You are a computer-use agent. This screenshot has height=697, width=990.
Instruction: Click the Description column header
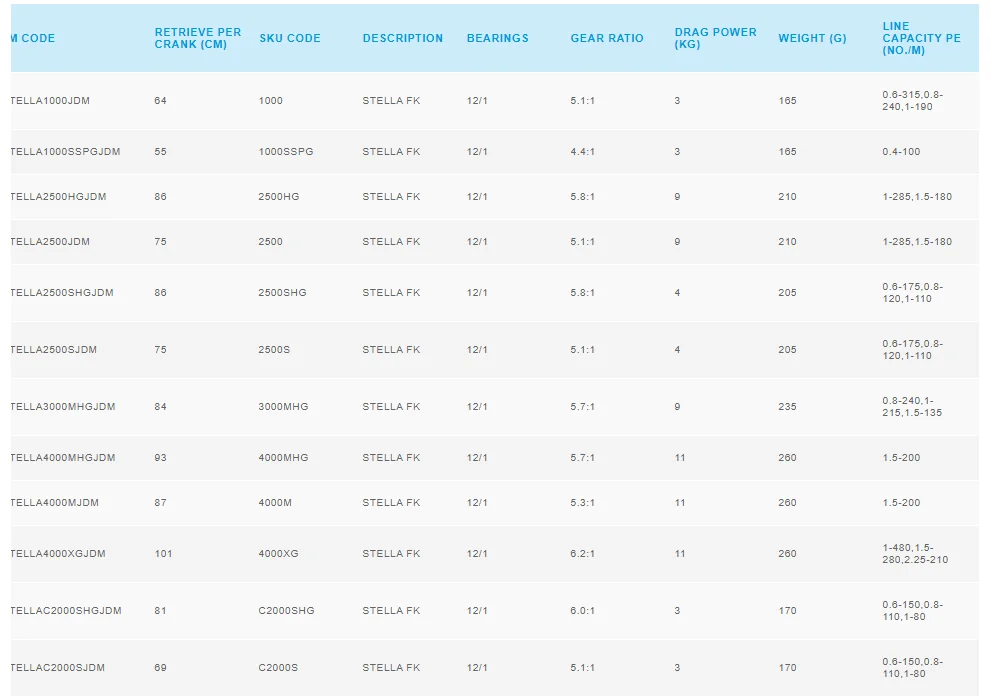[403, 38]
